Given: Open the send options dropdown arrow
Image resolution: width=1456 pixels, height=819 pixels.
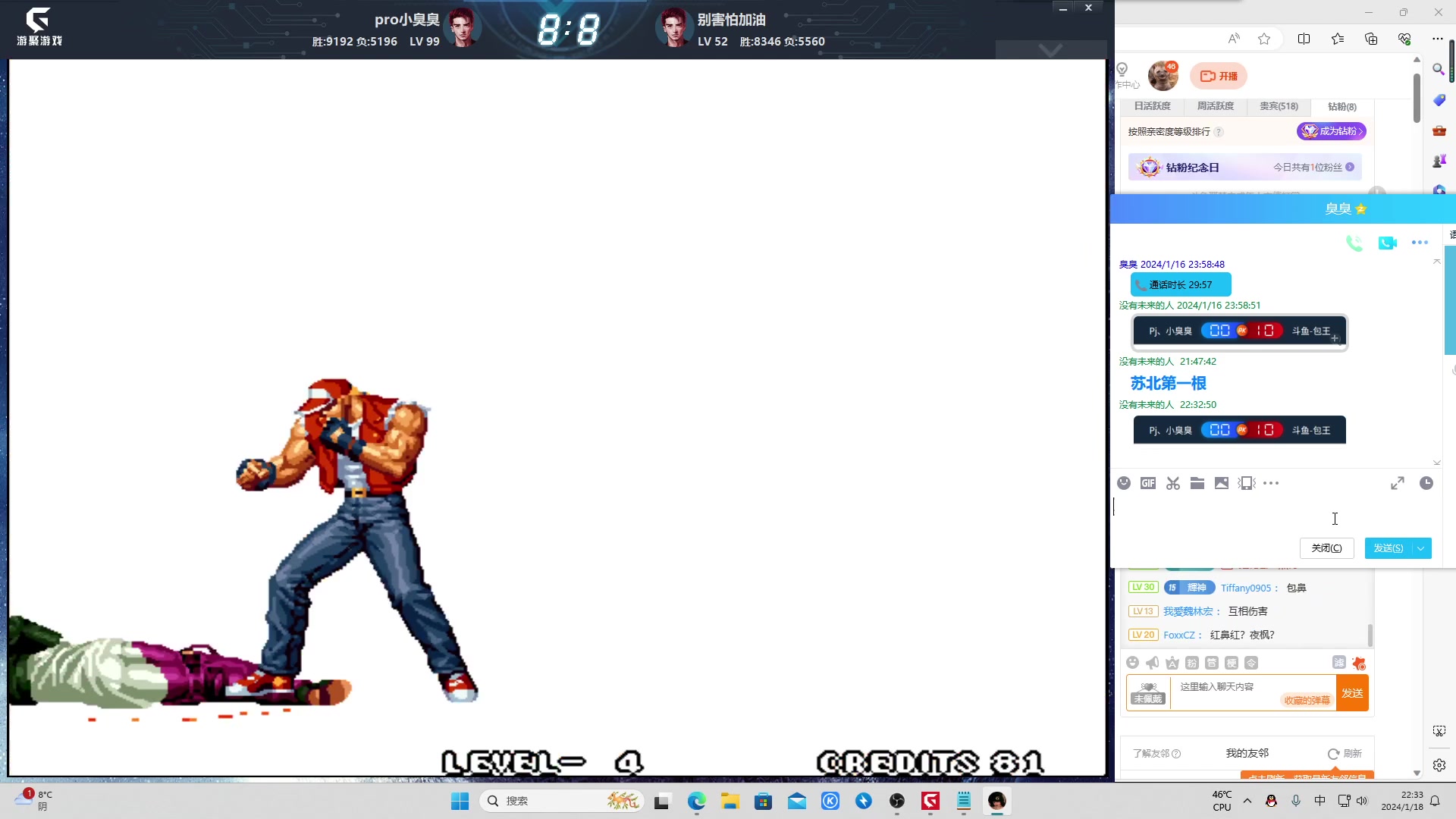Looking at the screenshot, I should click(1421, 548).
